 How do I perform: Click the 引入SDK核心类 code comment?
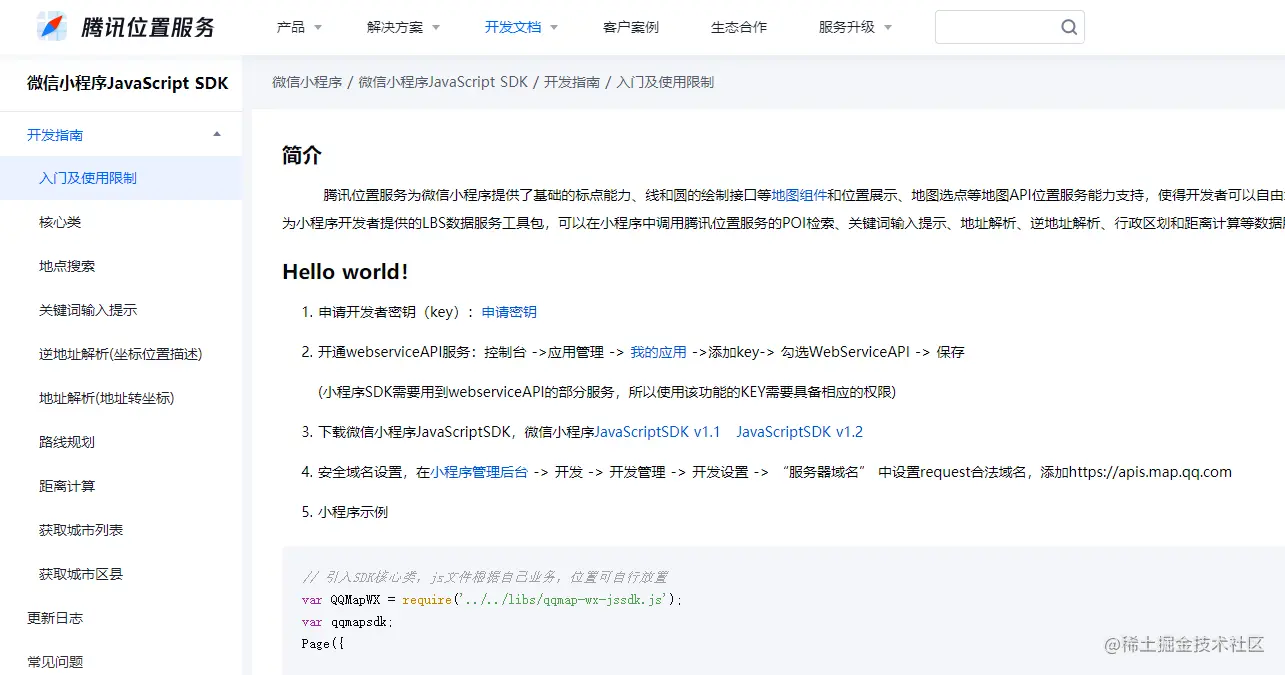coord(484,577)
